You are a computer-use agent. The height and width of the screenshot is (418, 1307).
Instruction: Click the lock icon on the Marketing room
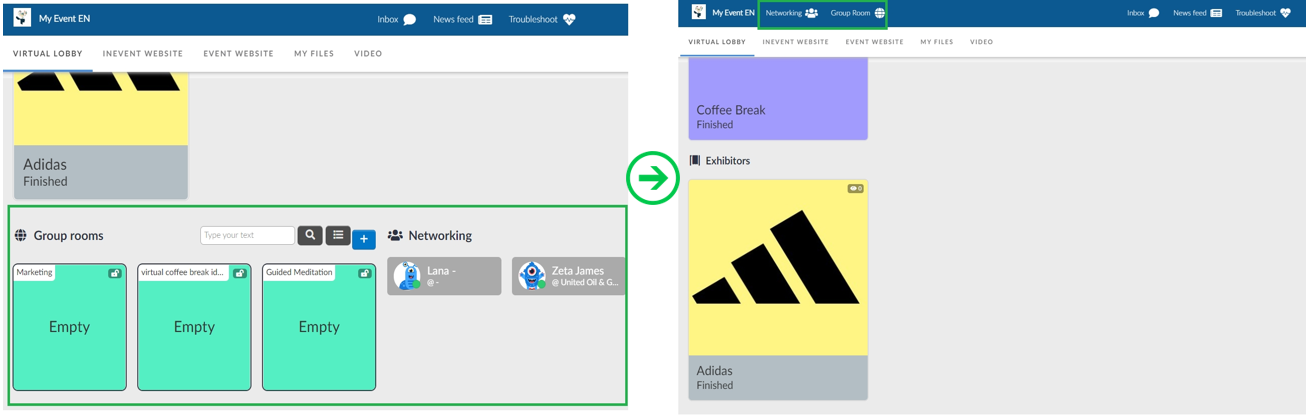tap(115, 273)
